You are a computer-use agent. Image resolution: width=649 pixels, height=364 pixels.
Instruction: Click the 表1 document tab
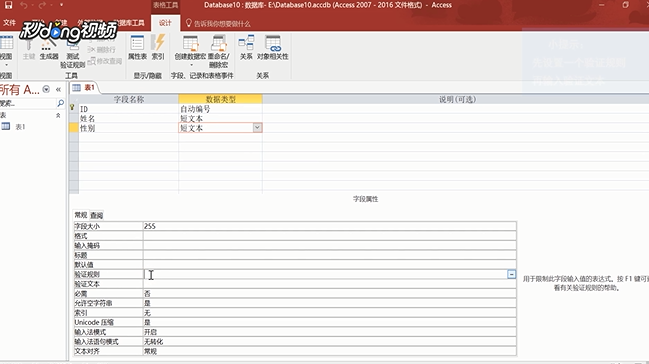coord(84,87)
